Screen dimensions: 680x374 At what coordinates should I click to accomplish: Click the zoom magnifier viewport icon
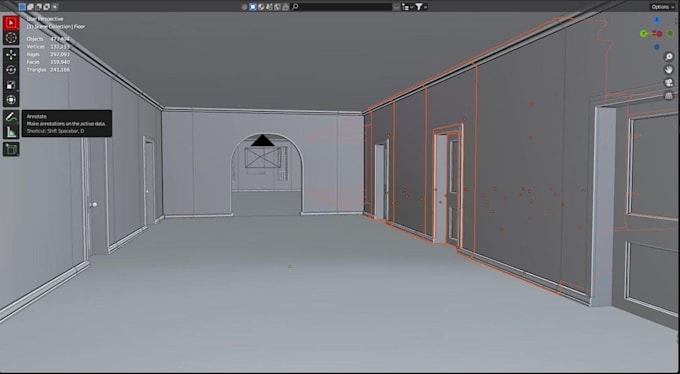(x=669, y=57)
